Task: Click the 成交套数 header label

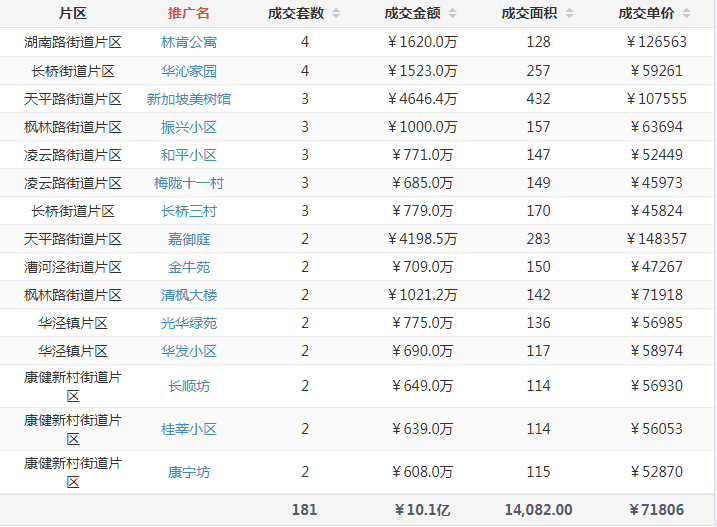Action: coord(296,14)
